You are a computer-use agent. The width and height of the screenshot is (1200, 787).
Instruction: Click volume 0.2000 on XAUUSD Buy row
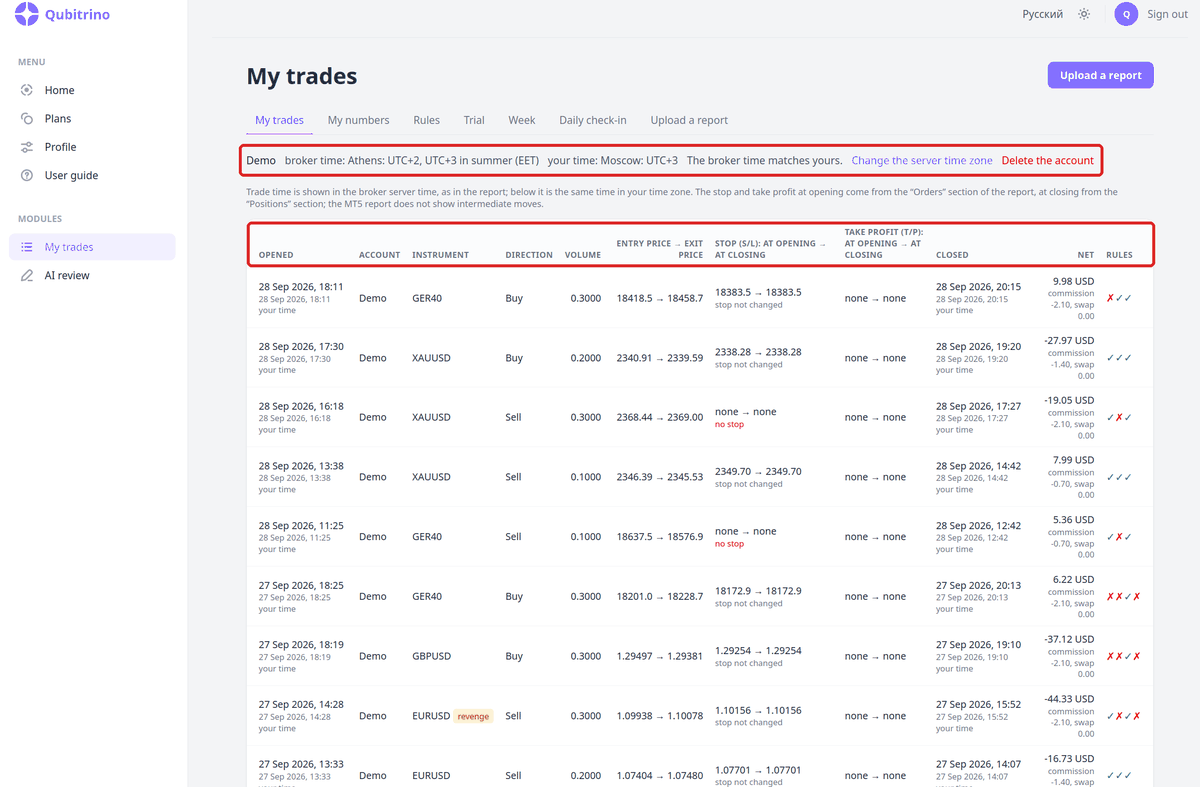point(586,358)
